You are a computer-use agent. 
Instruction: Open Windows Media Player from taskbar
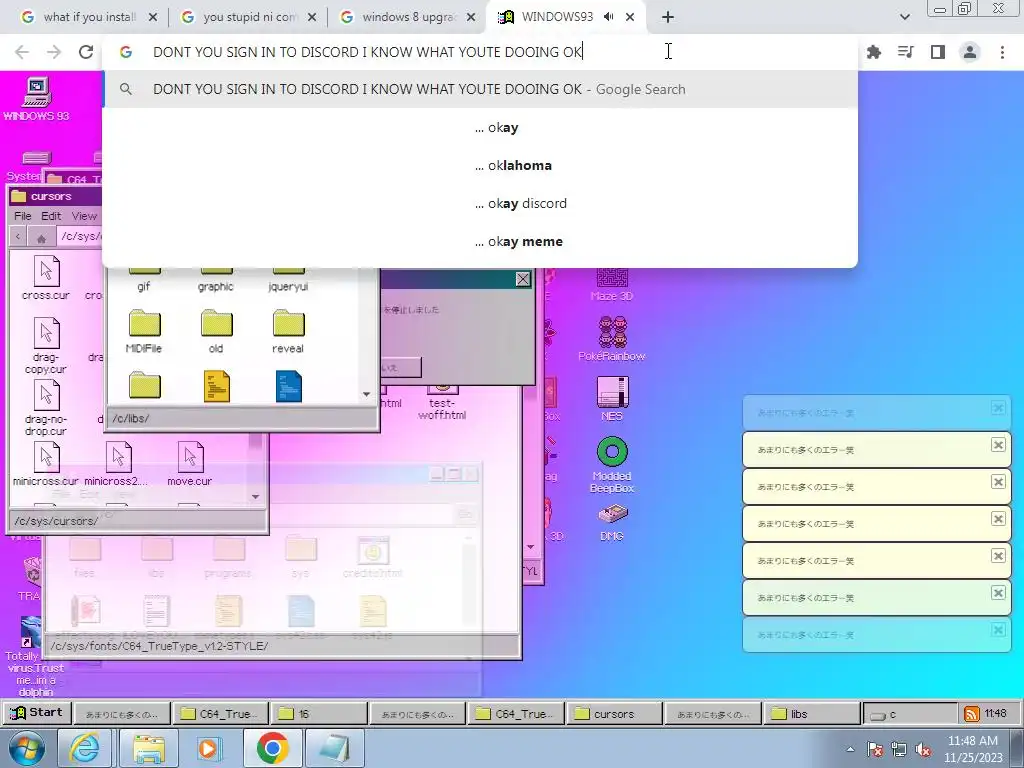tap(210, 748)
